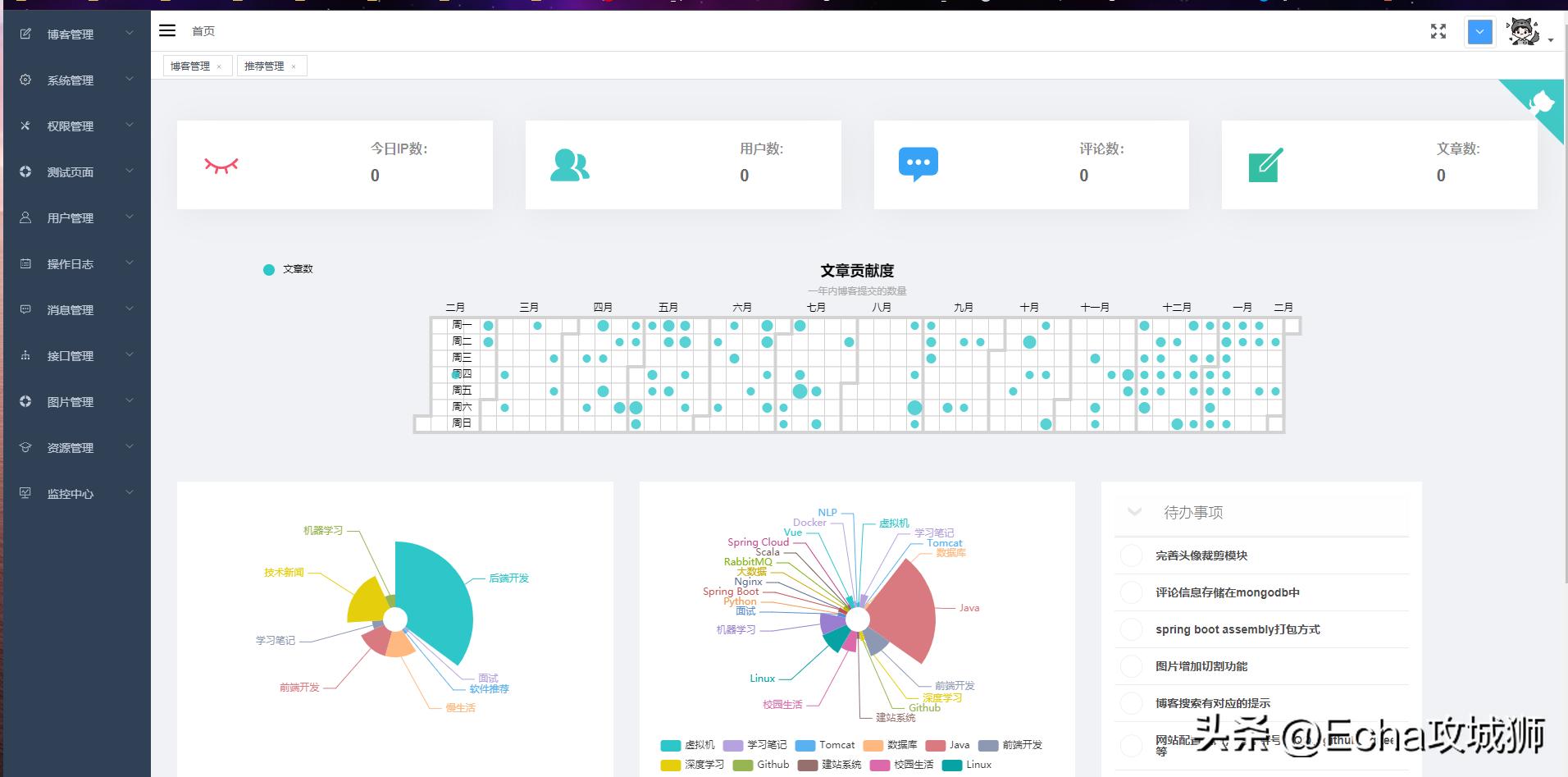Check the todo item 图片增加切割功能
Viewport: 1568px width, 777px height.
(x=1131, y=666)
